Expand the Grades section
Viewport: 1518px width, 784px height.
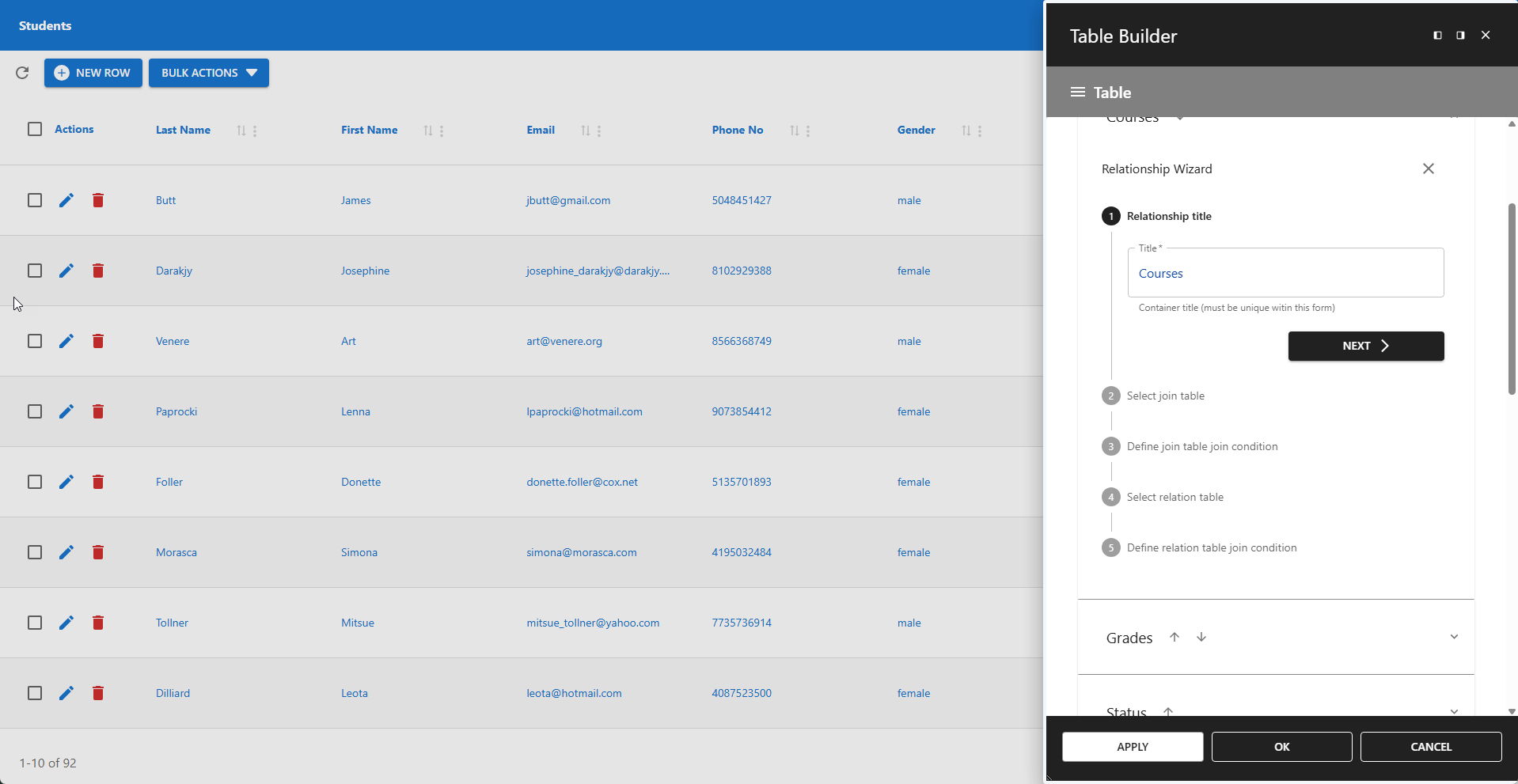coord(1454,636)
